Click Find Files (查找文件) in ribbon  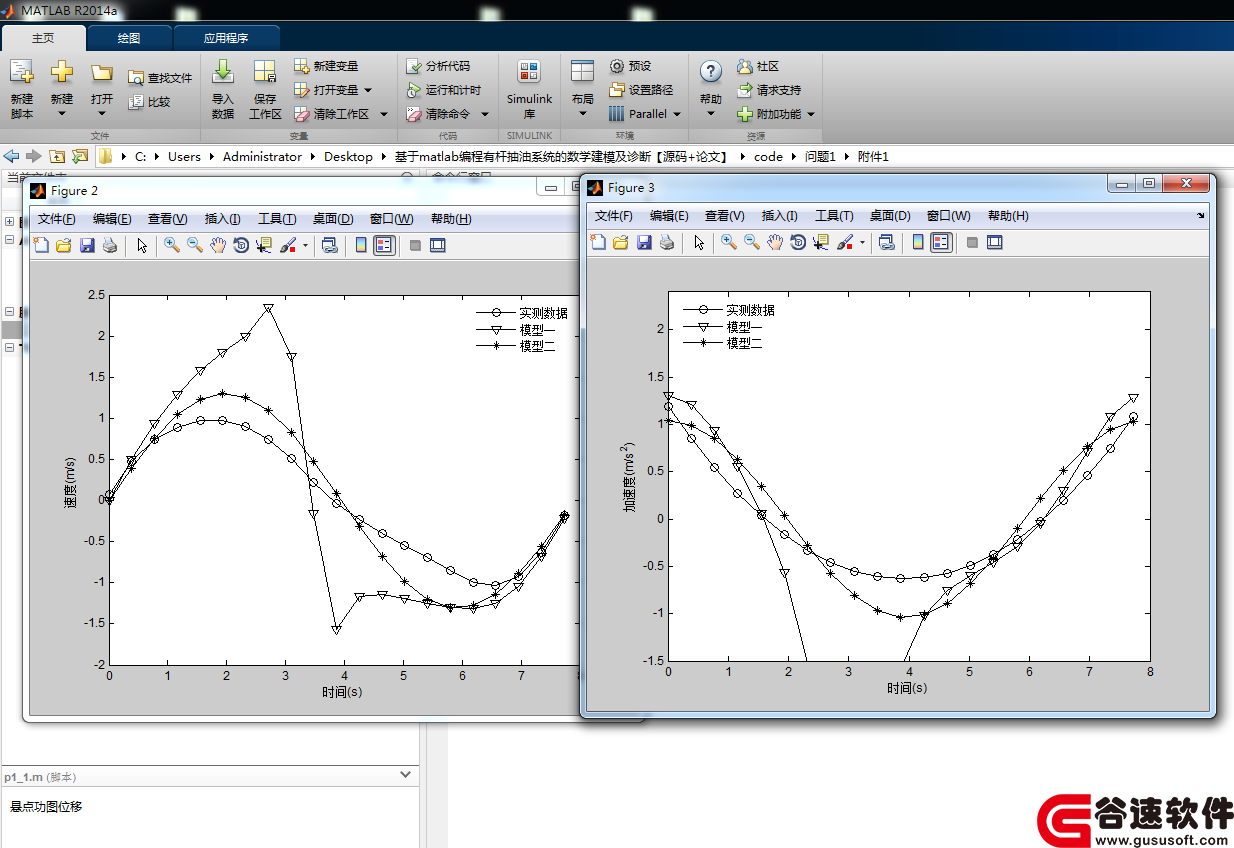click(x=160, y=78)
